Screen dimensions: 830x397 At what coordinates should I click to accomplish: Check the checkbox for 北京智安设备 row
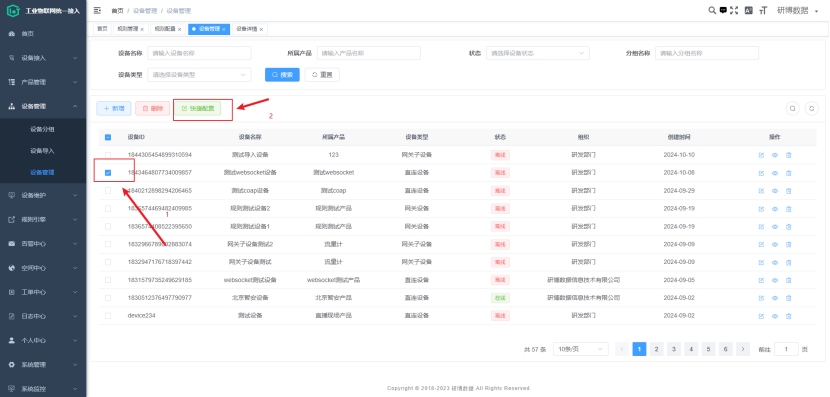108,297
